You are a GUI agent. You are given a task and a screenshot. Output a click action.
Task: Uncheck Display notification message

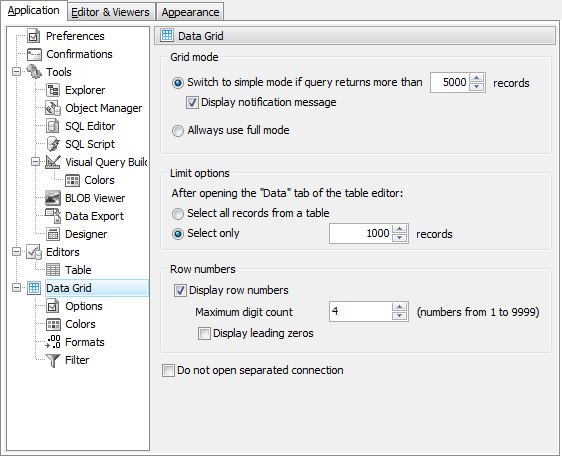pos(192,103)
